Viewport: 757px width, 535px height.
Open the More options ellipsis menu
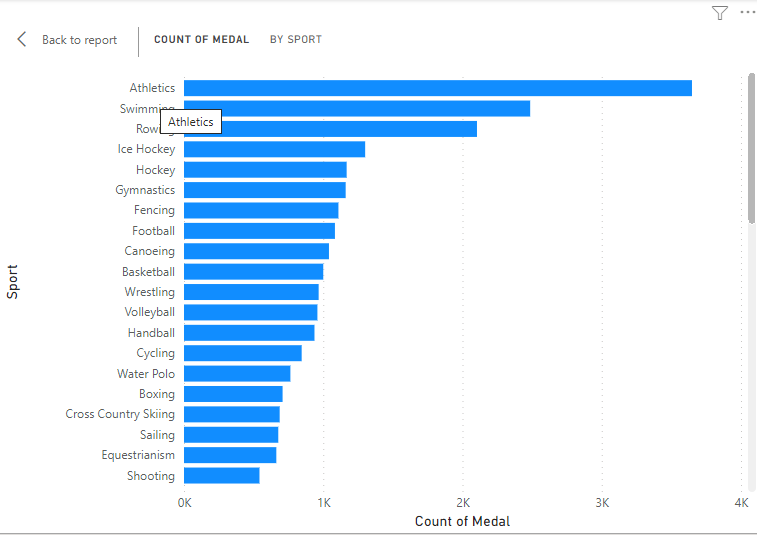tap(747, 13)
